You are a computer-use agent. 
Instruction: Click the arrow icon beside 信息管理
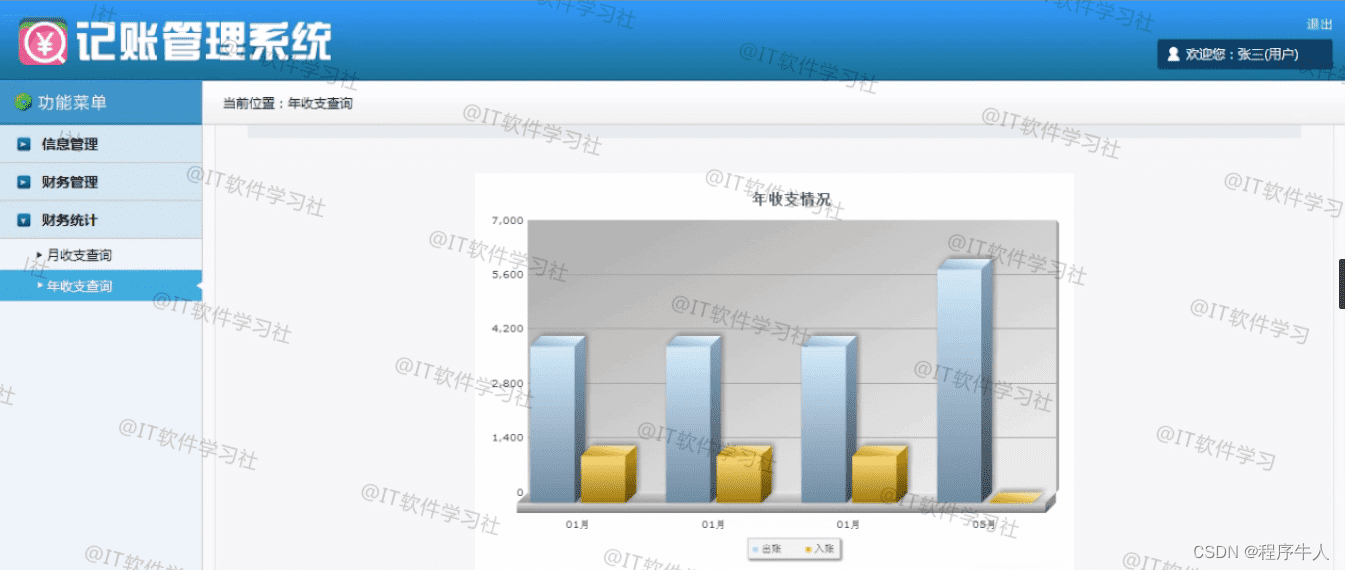(24, 144)
